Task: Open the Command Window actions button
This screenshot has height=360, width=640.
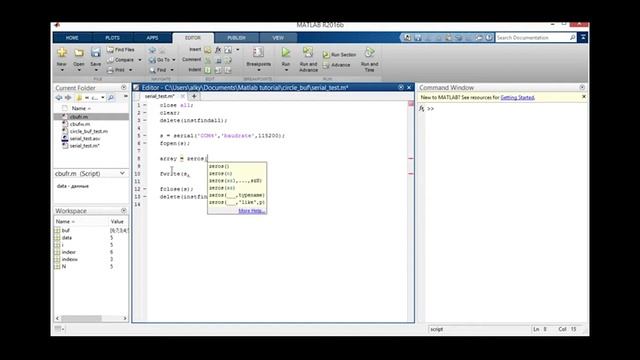Action: (x=582, y=88)
